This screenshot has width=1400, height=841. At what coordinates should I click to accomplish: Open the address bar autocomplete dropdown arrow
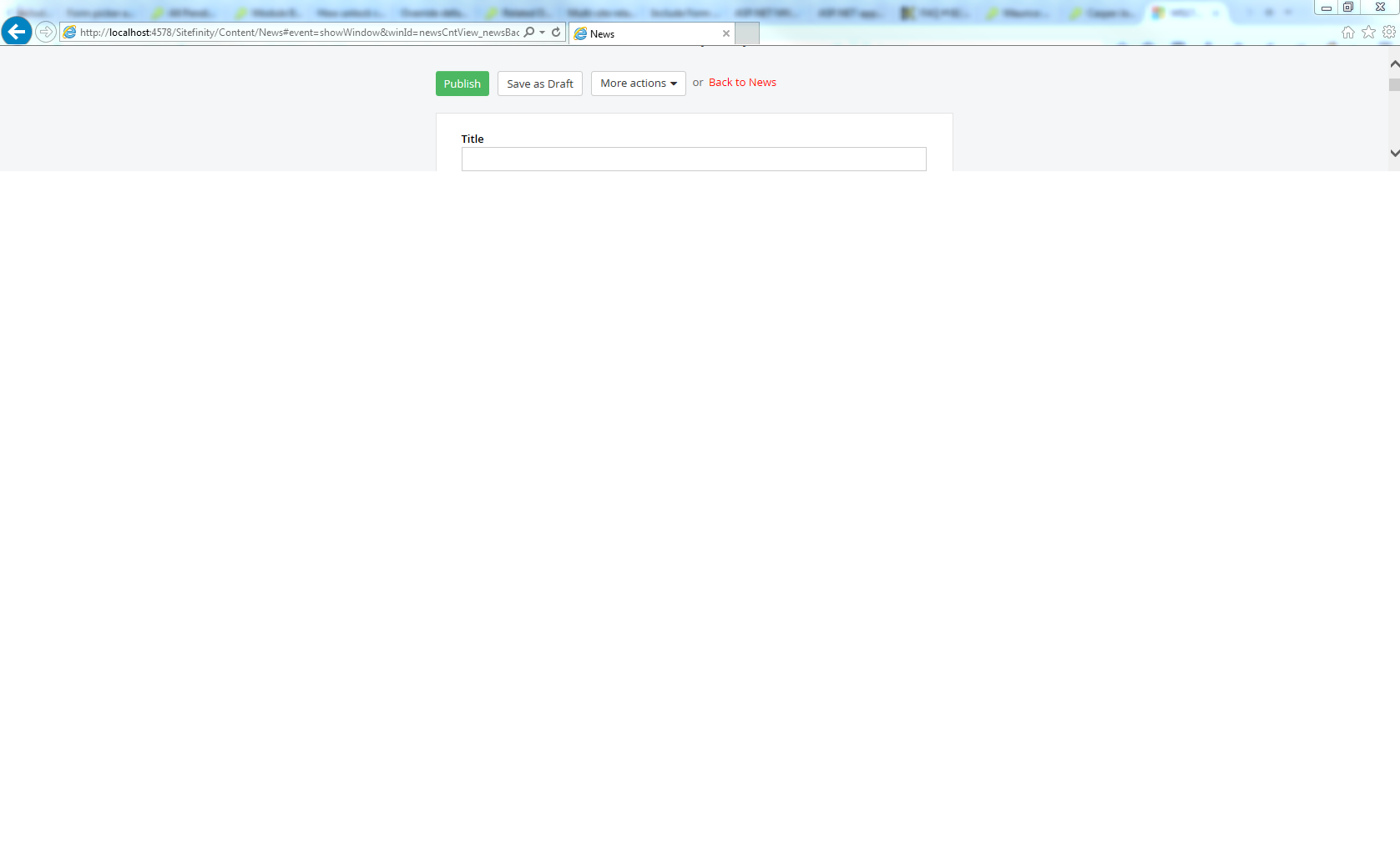543,33
